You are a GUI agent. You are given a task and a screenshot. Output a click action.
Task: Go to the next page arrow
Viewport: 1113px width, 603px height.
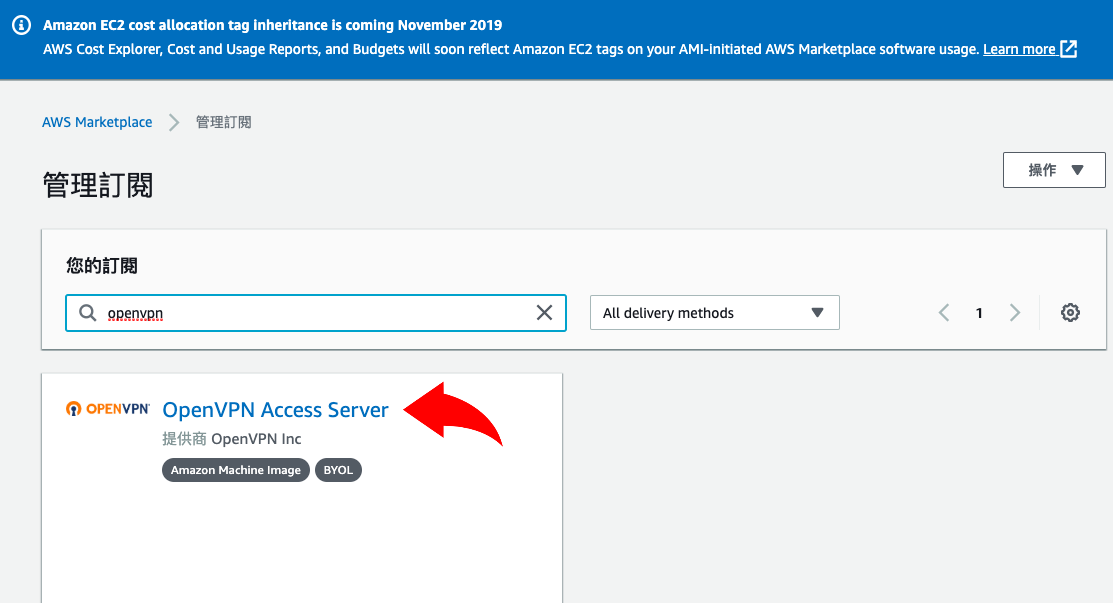coord(1015,313)
